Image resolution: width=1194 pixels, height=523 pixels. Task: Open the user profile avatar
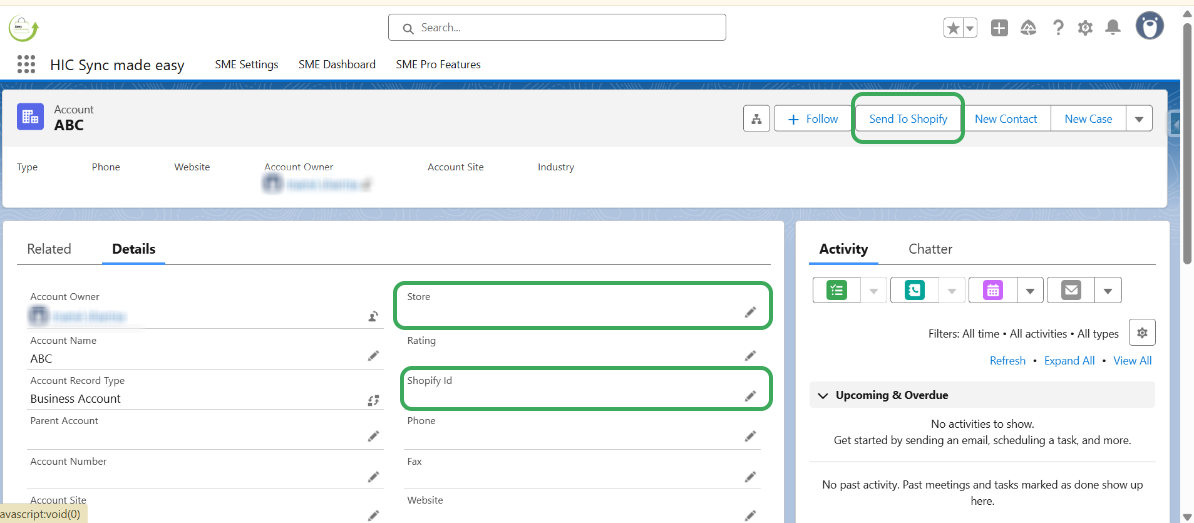(x=1150, y=26)
